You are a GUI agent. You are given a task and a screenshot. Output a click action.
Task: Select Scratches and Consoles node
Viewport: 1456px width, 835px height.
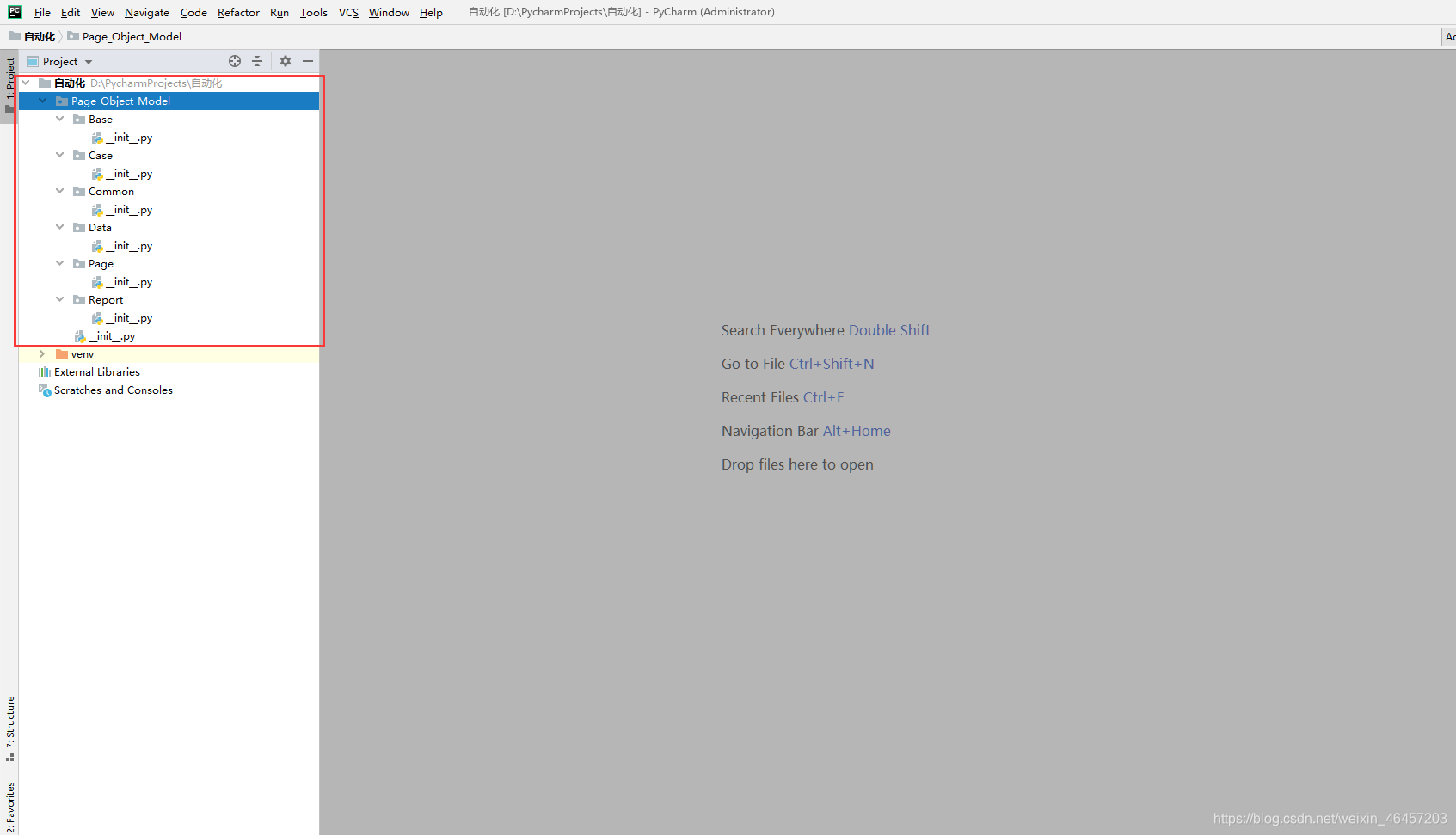(114, 390)
